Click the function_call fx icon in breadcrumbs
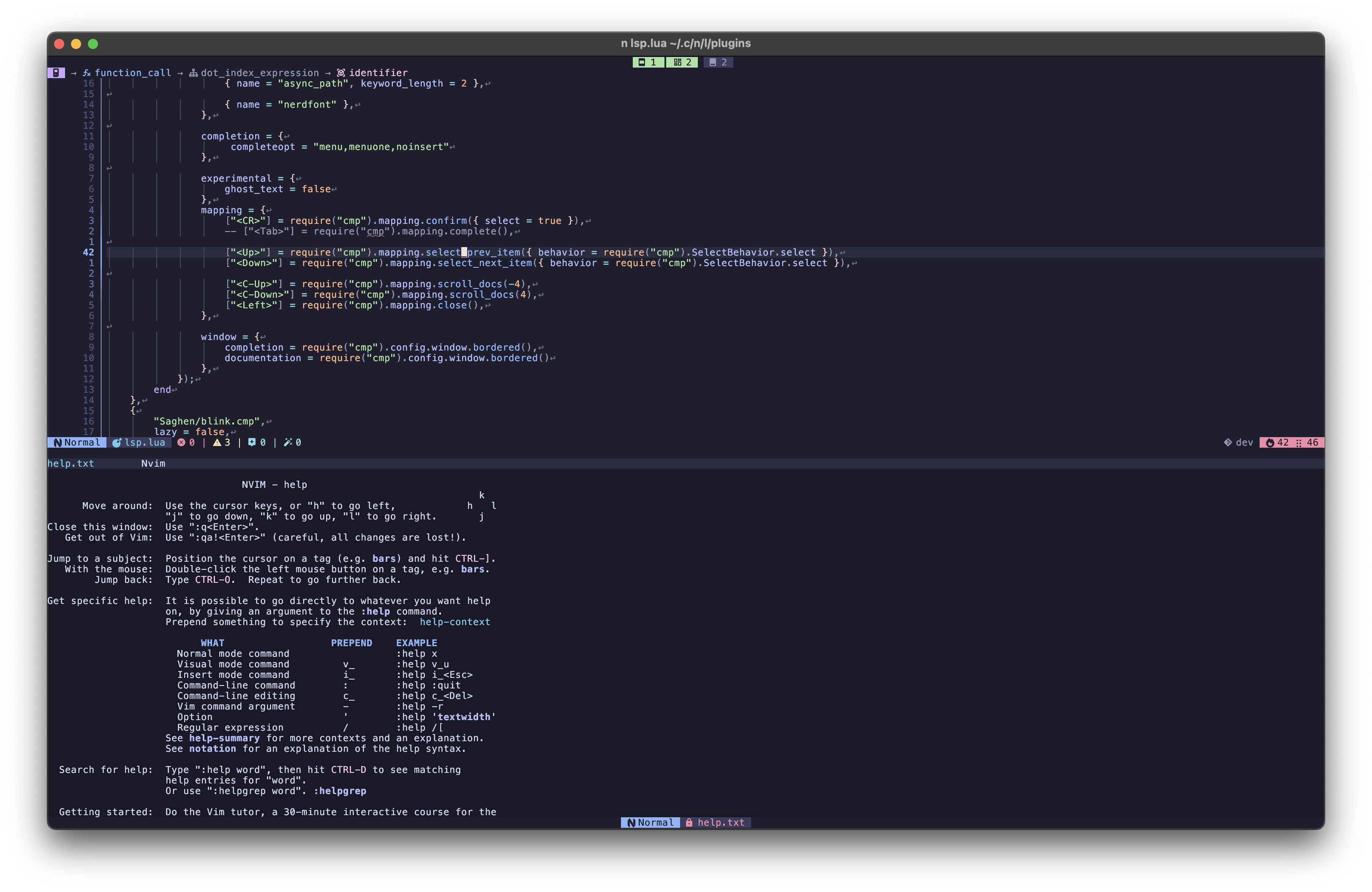The height and width of the screenshot is (892, 1372). coord(87,73)
